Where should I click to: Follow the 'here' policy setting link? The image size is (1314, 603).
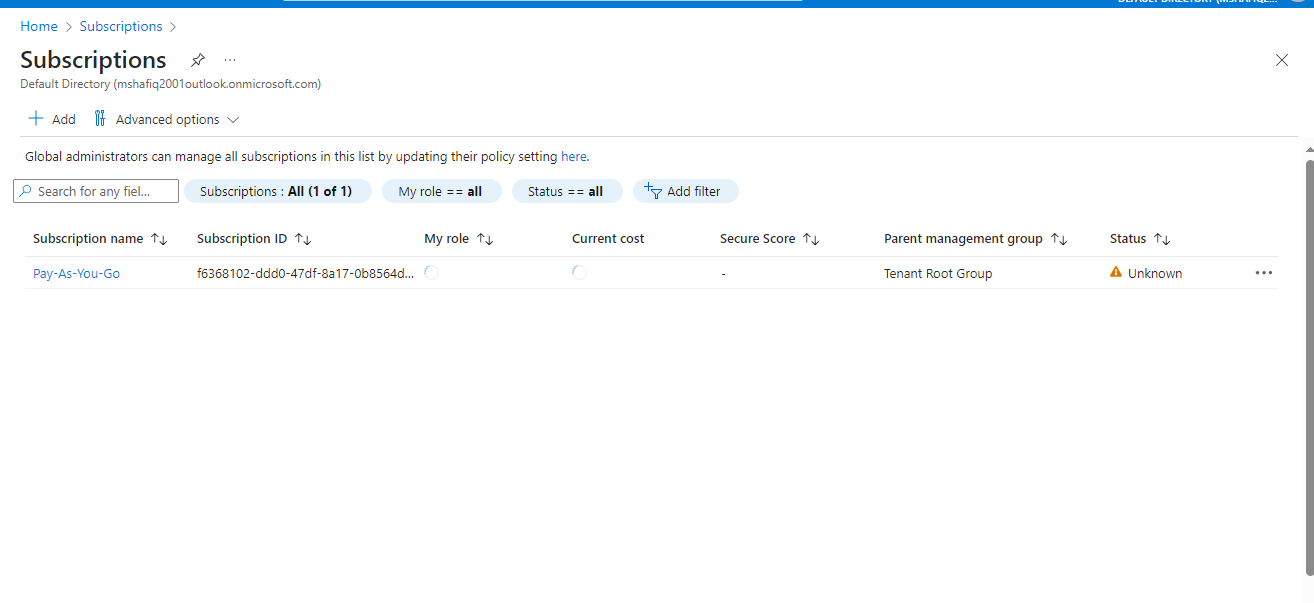click(x=574, y=157)
